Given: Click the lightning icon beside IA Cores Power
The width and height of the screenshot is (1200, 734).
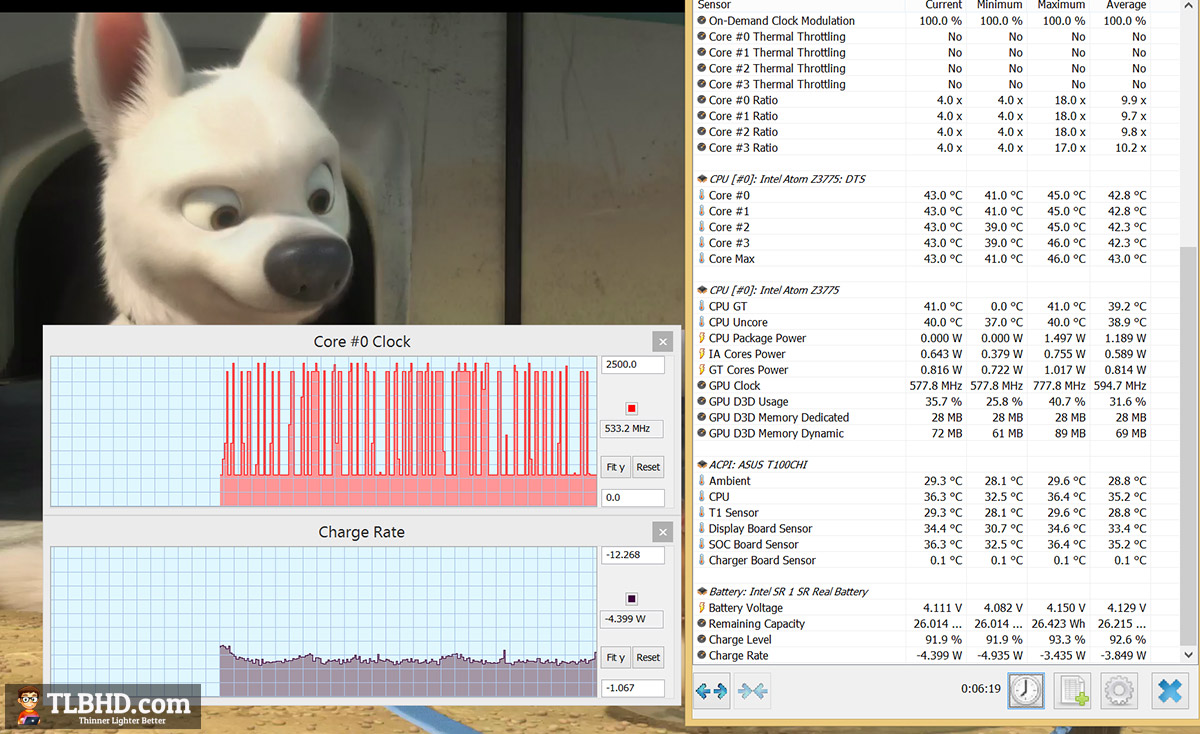Looking at the screenshot, I should 701,354.
